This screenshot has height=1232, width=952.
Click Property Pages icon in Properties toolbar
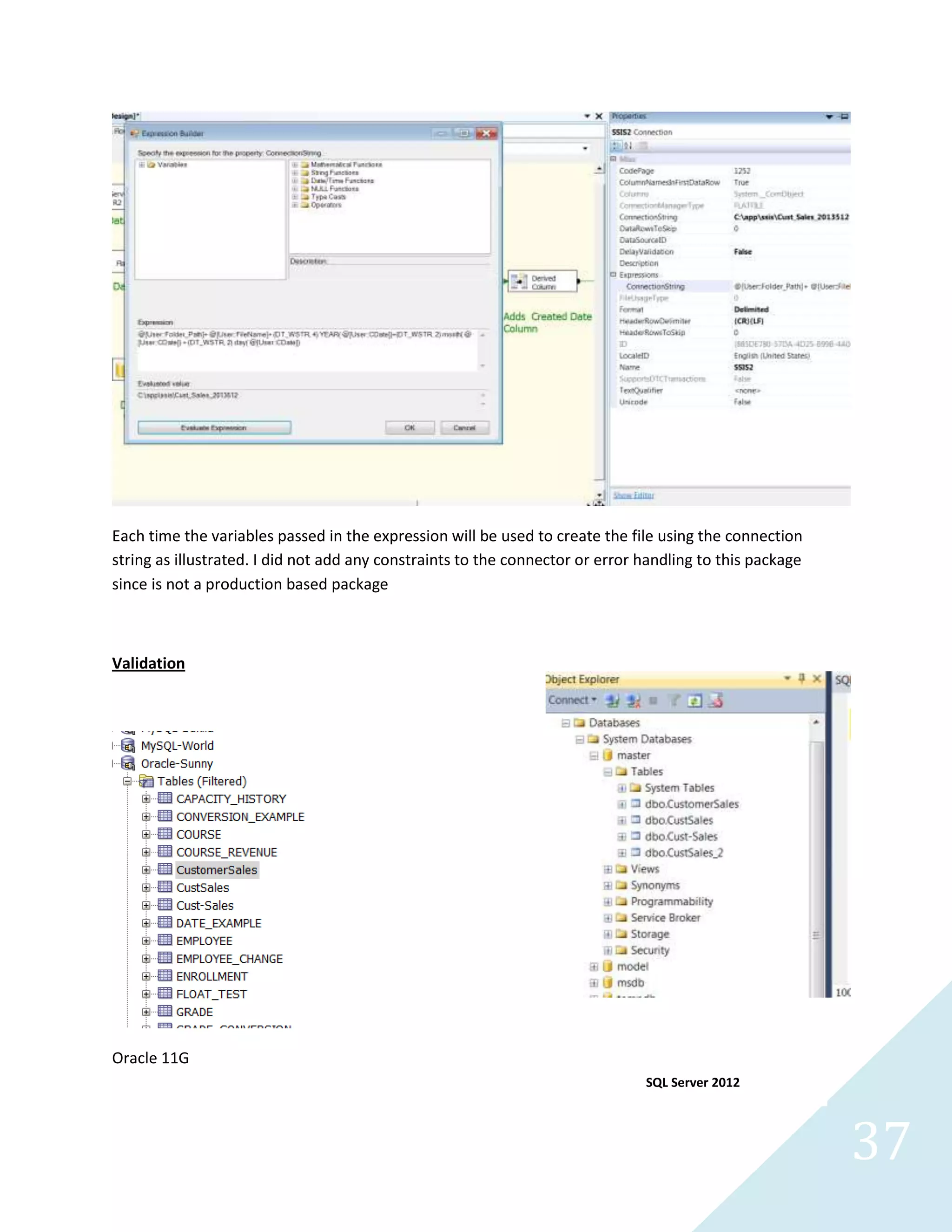pos(643,146)
